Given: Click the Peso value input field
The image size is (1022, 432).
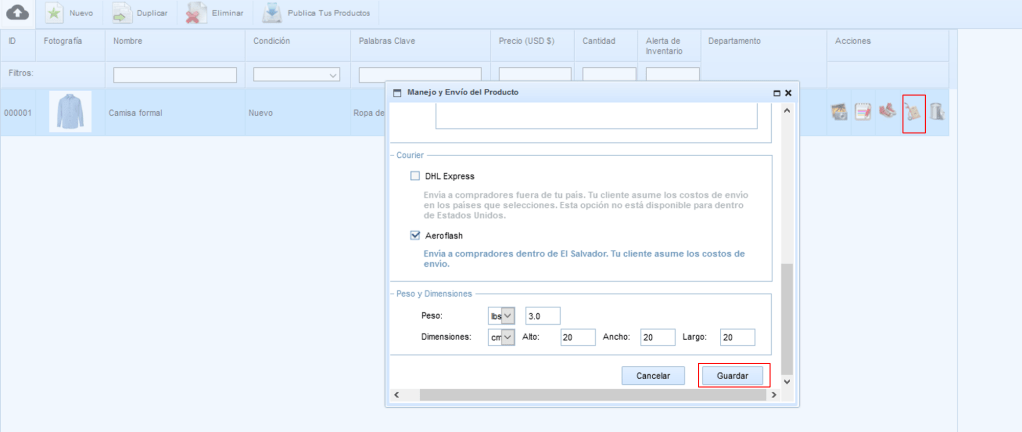Looking at the screenshot, I should pyautogui.click(x=543, y=316).
